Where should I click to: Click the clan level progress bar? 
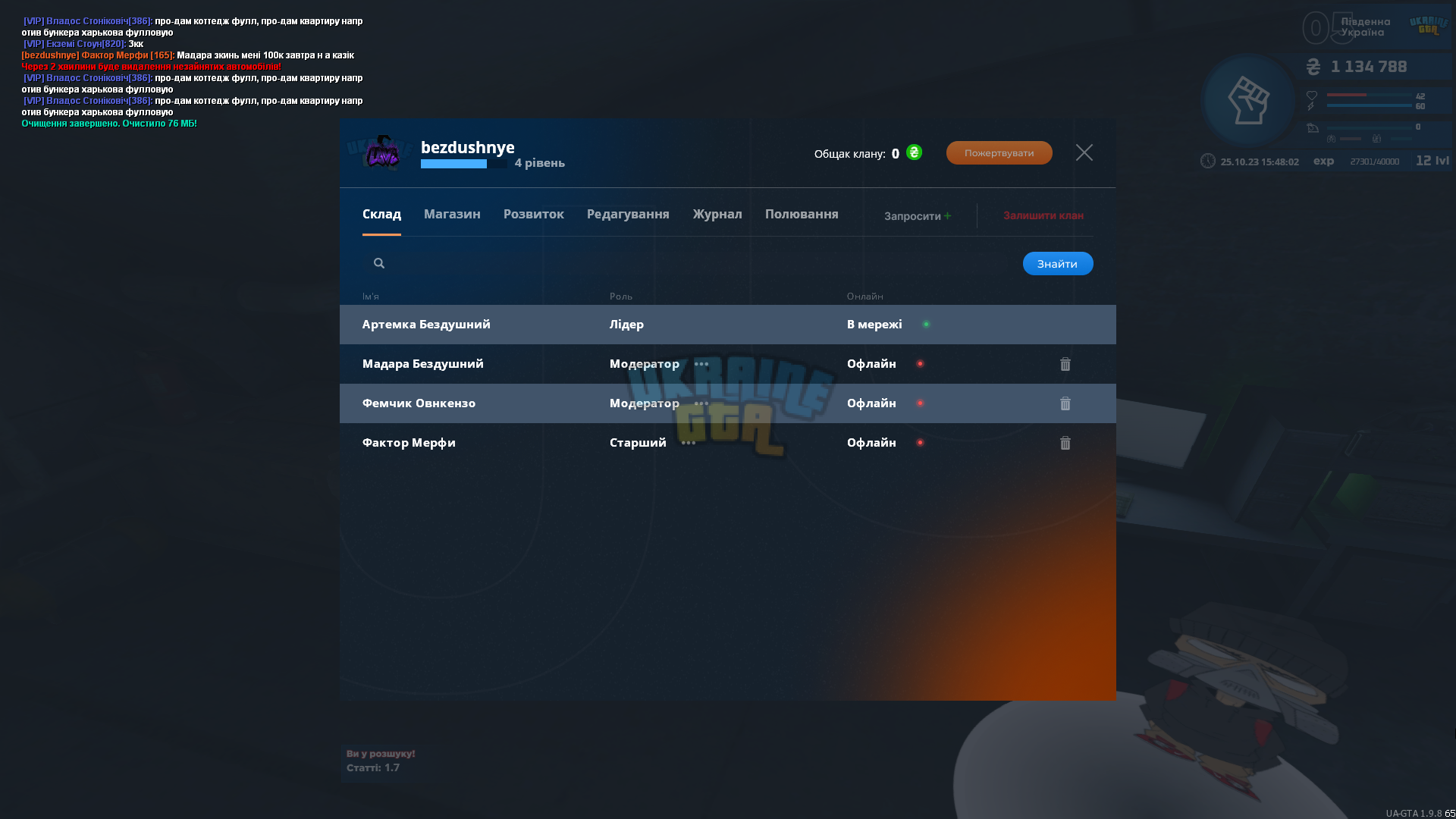[464, 164]
